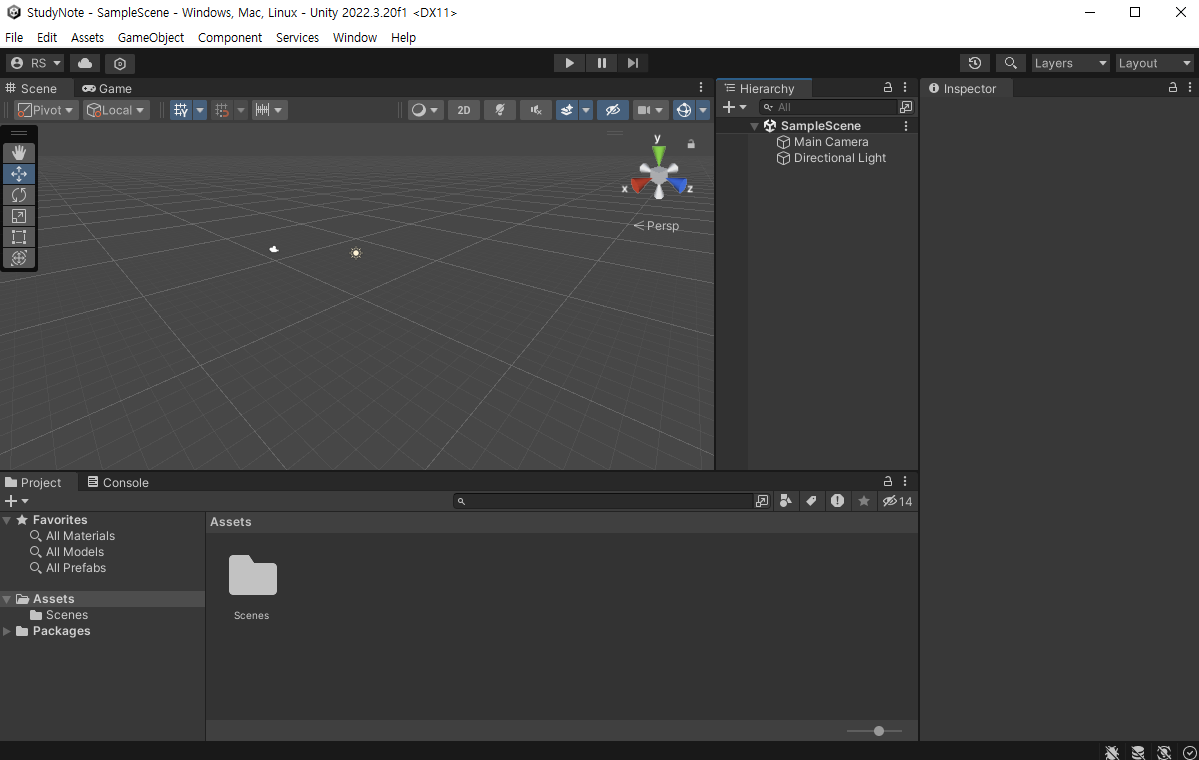Switch to the Console tab
The height and width of the screenshot is (760, 1199).
coord(118,482)
